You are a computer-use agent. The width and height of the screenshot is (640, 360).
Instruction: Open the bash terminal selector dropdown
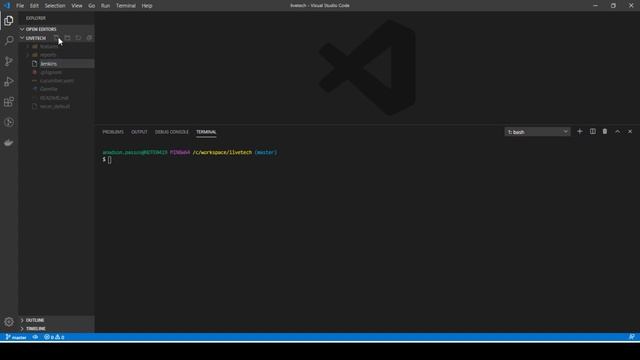point(537,132)
